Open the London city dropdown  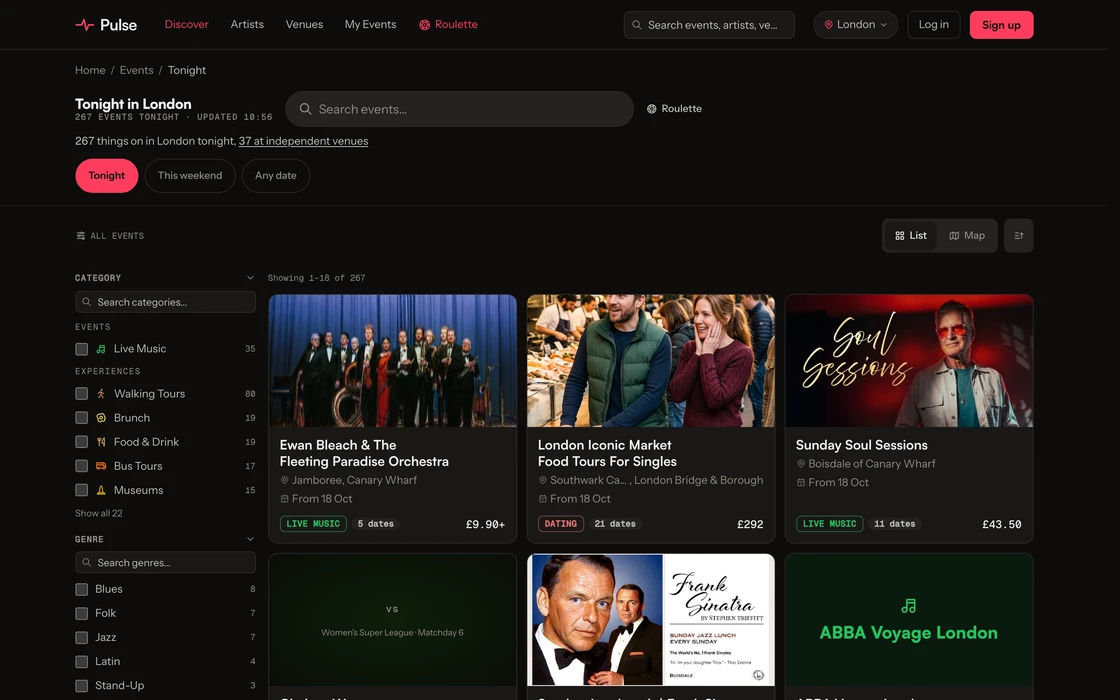pyautogui.click(x=855, y=25)
